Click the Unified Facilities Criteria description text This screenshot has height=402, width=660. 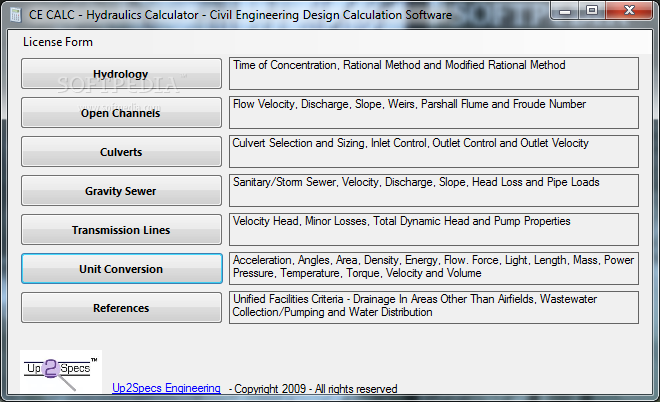tap(415, 306)
